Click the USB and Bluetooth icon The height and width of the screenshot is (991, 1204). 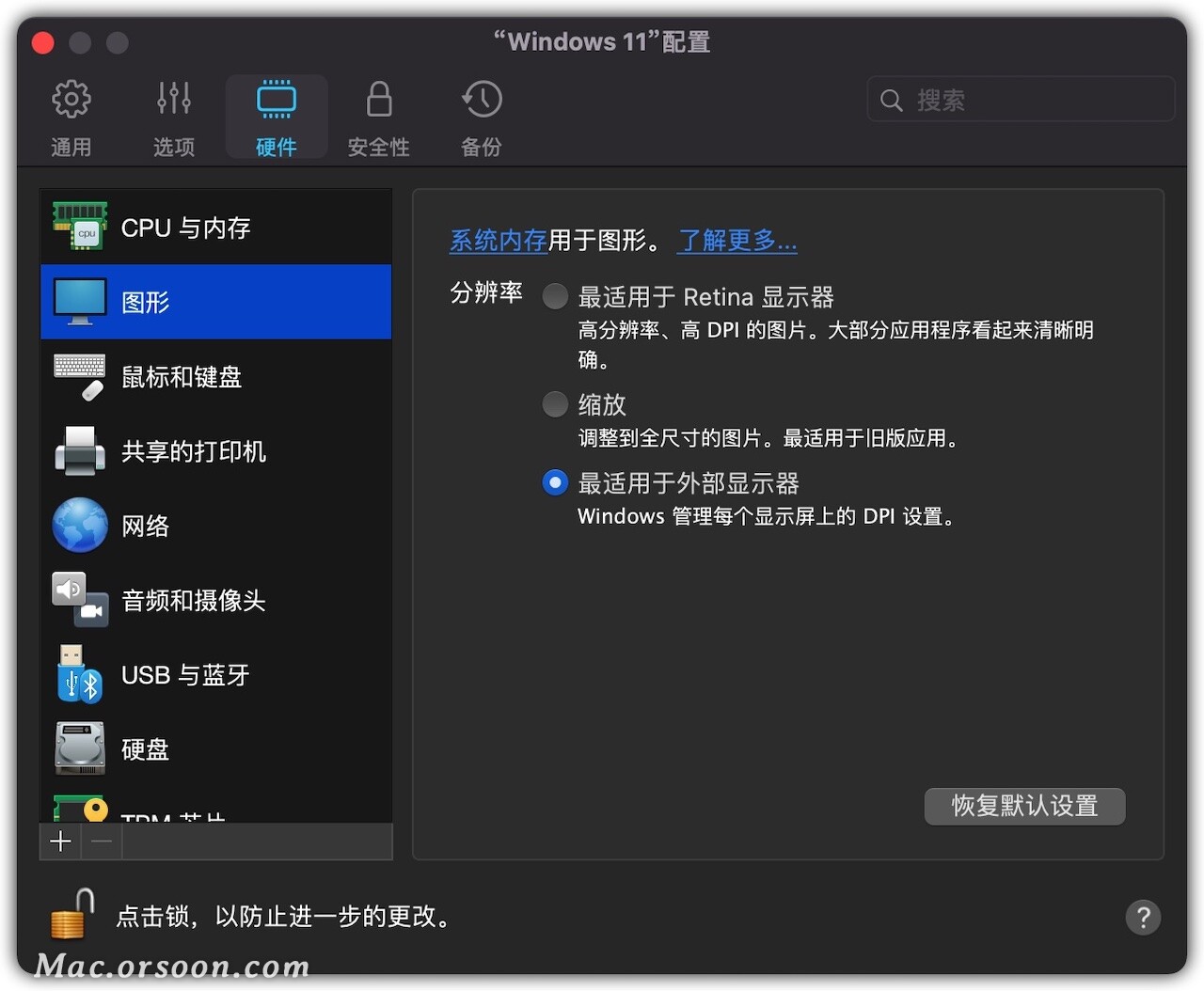(80, 674)
